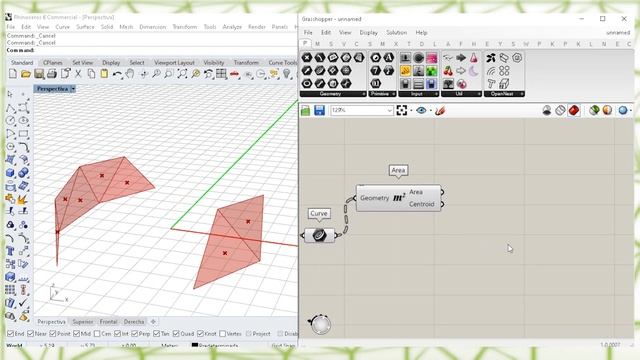
Task: Open Grasshopper file with green folder icon
Action: tap(305, 110)
